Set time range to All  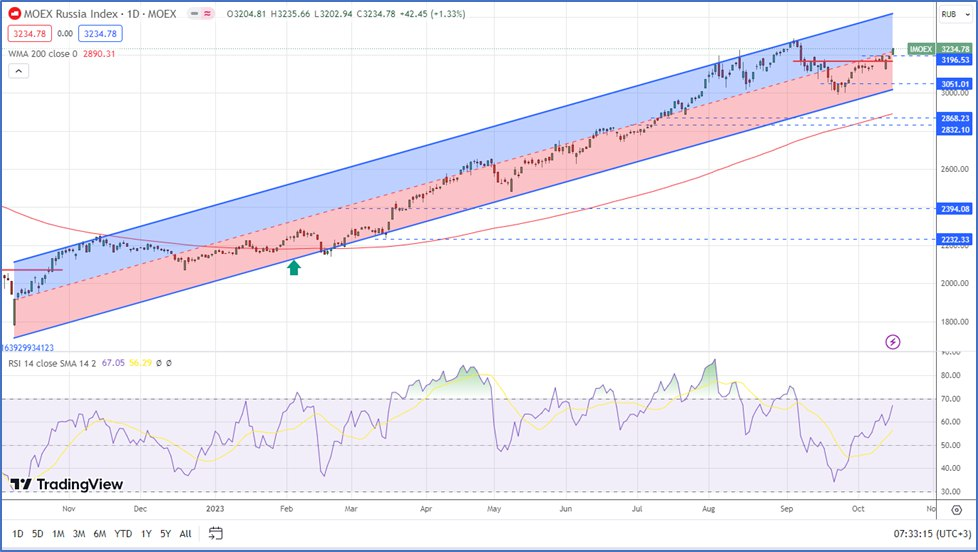pos(185,534)
